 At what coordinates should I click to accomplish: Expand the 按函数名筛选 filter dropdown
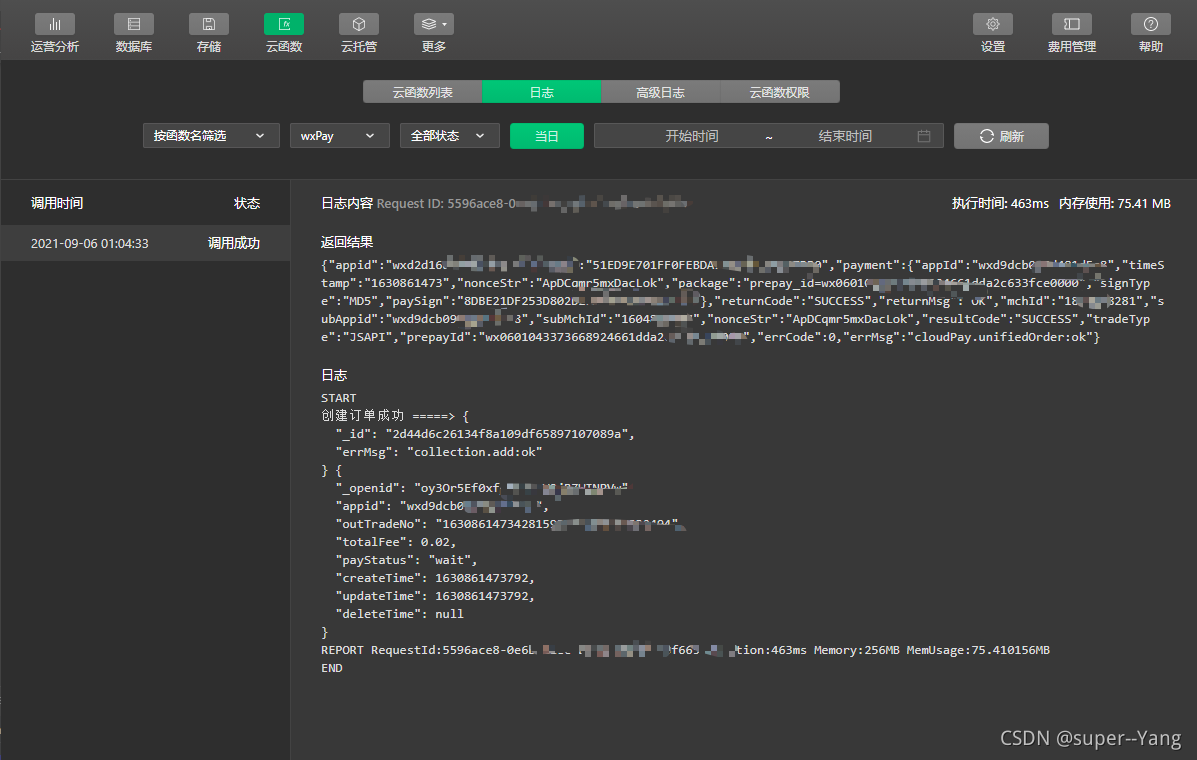[x=211, y=136]
